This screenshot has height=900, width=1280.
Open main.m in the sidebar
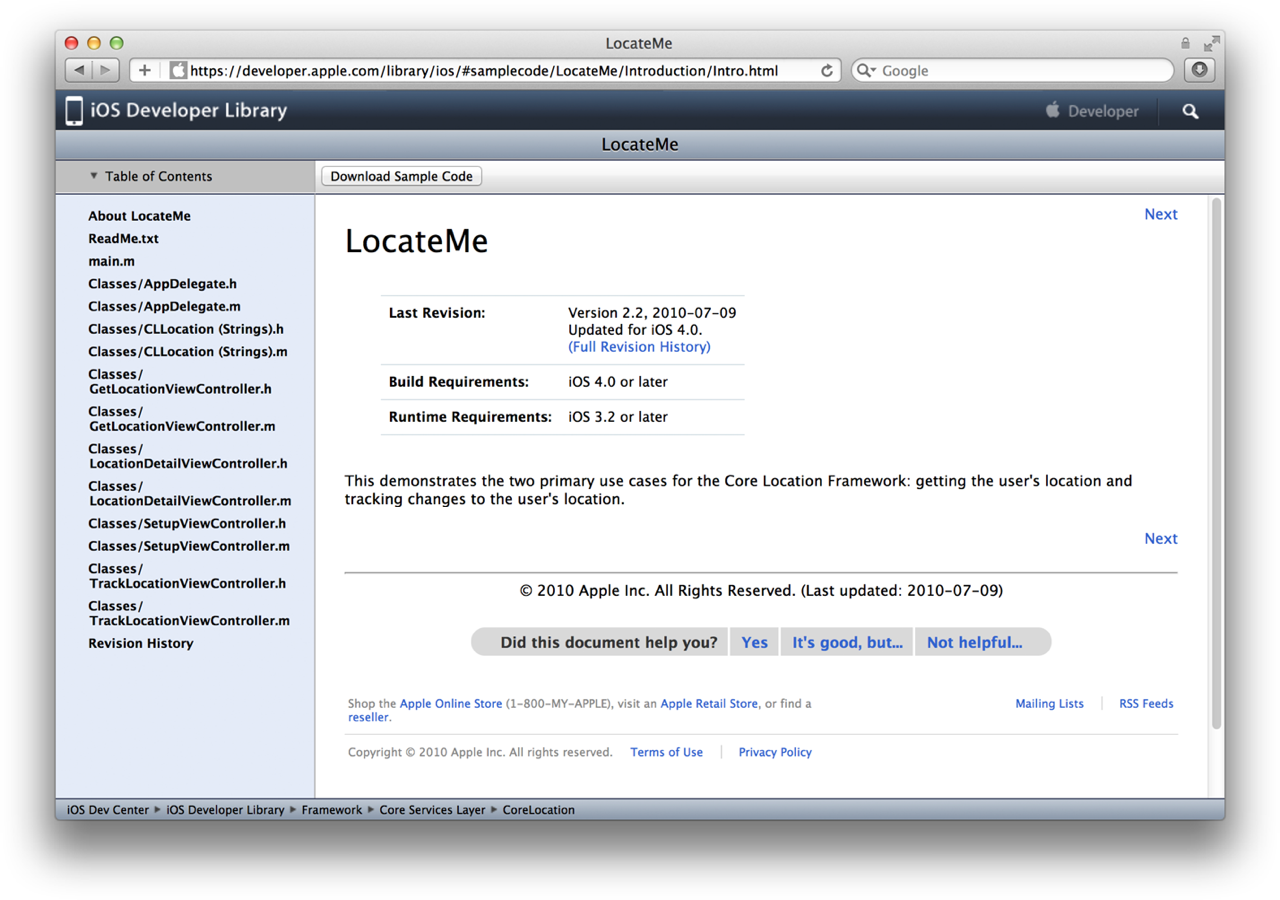click(111, 261)
